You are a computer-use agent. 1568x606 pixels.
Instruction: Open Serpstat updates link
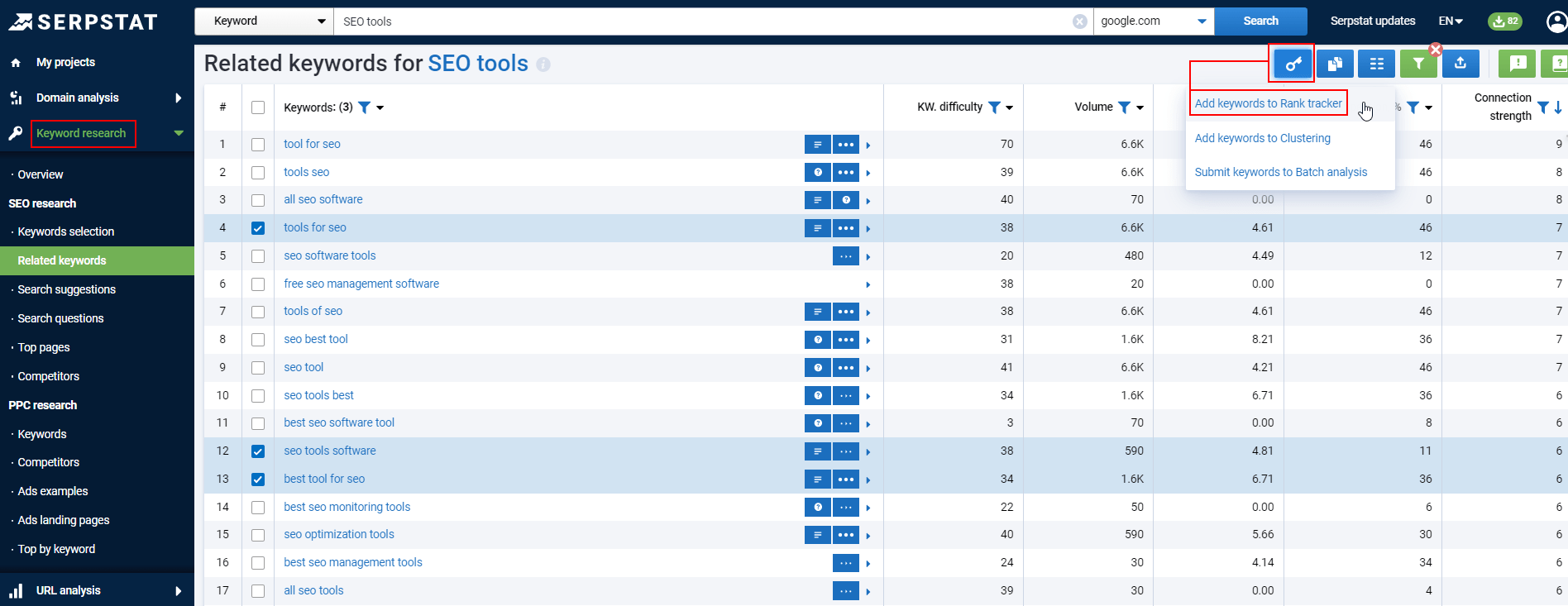click(x=1373, y=21)
